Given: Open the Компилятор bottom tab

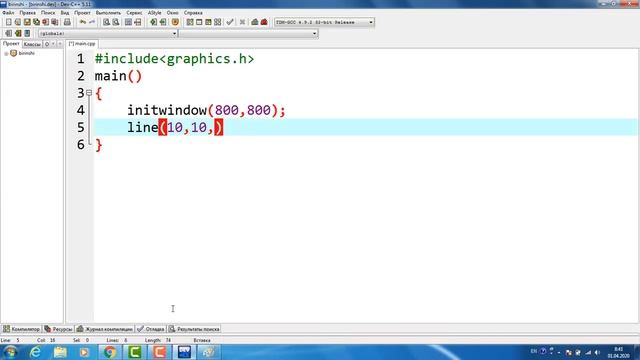Looking at the screenshot, I should [22, 329].
